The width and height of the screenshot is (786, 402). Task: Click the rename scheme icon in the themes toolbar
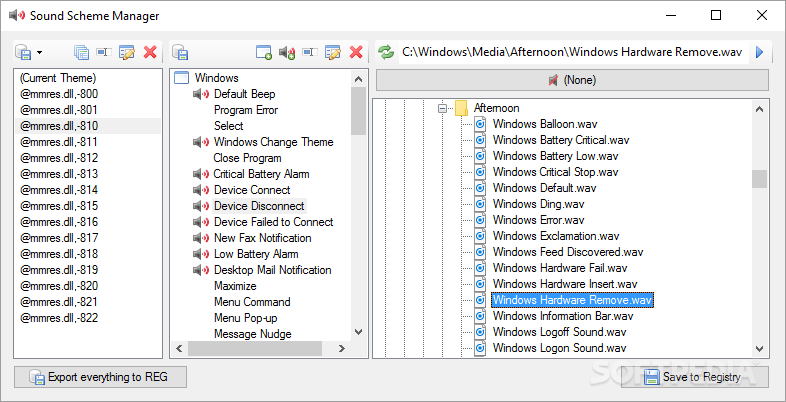point(104,52)
